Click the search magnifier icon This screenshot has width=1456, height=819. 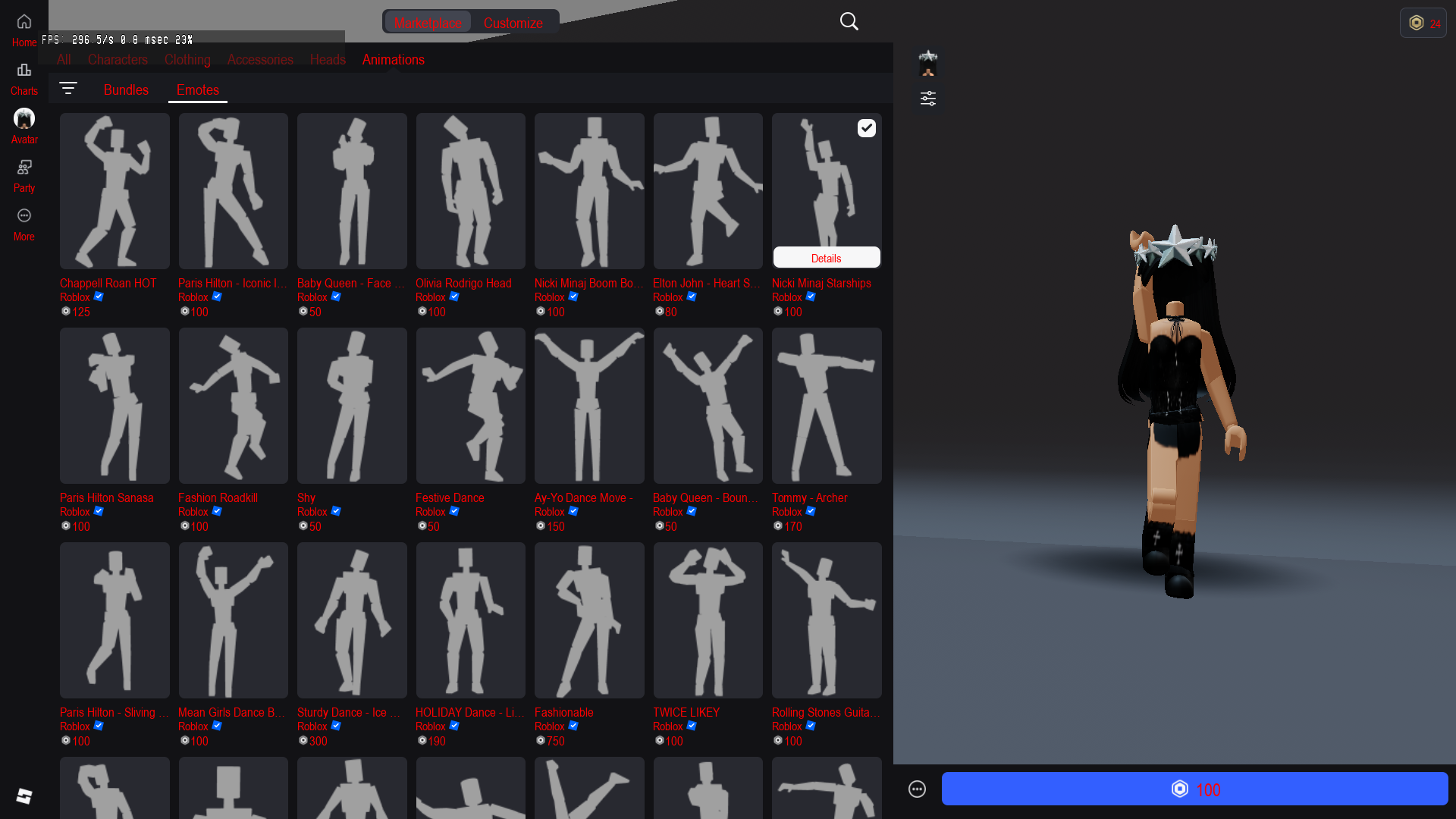(x=849, y=21)
